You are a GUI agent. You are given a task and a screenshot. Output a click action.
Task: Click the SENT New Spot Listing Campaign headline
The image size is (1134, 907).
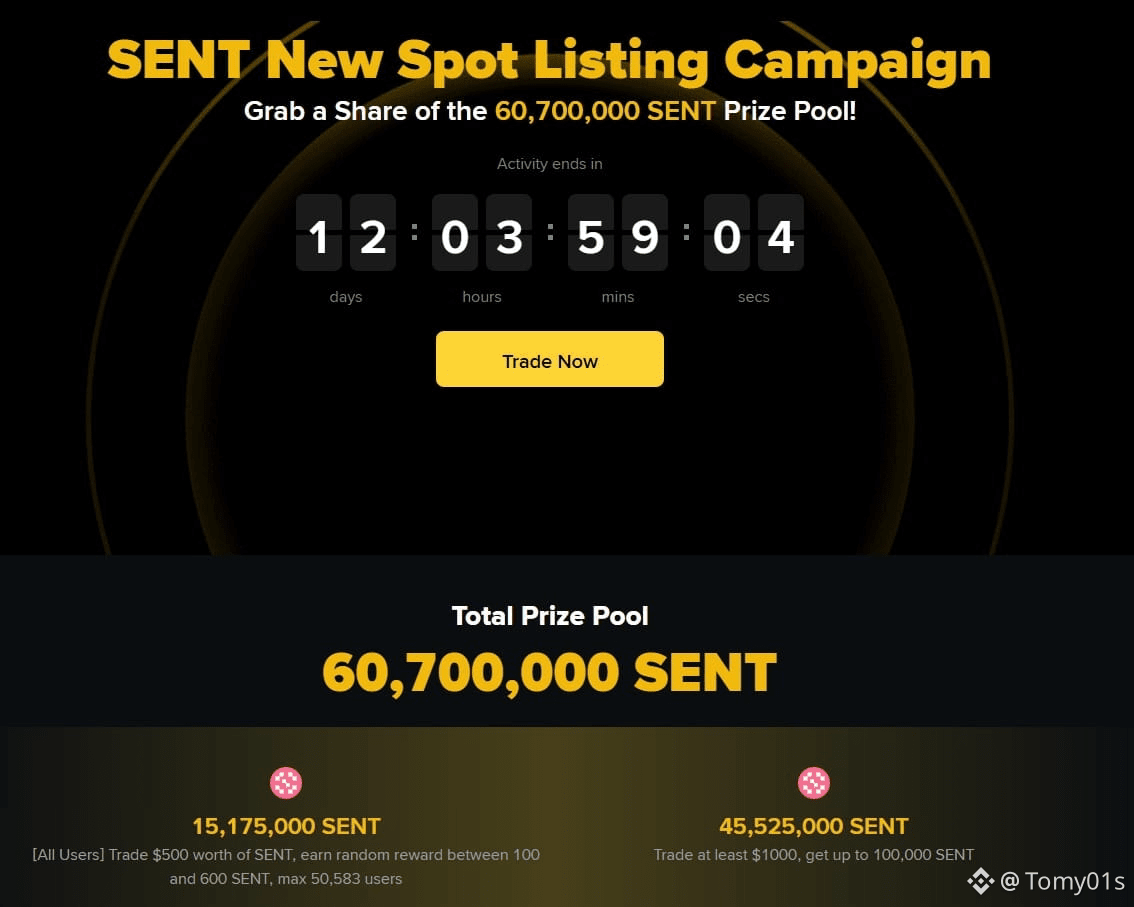(549, 60)
